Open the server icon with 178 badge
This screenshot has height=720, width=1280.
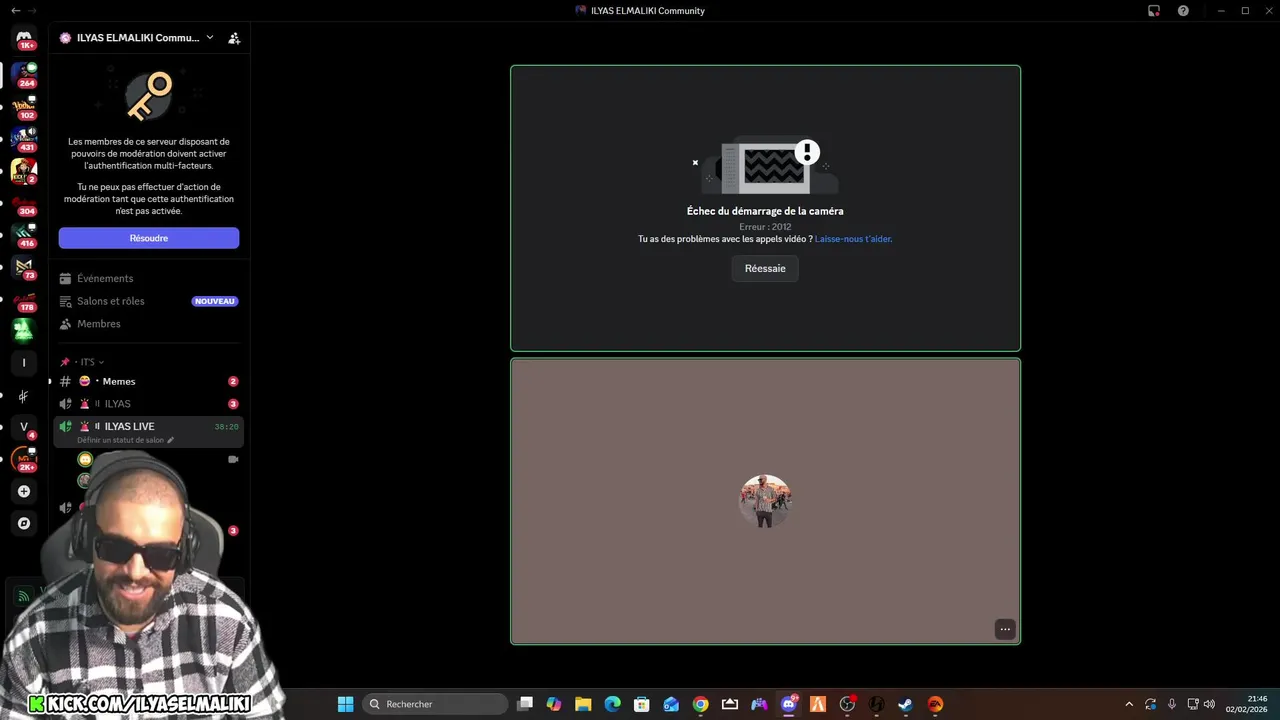[x=24, y=299]
